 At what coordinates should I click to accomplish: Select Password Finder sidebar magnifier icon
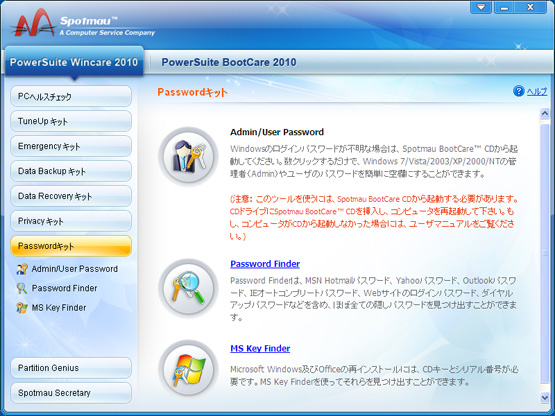pos(22,289)
